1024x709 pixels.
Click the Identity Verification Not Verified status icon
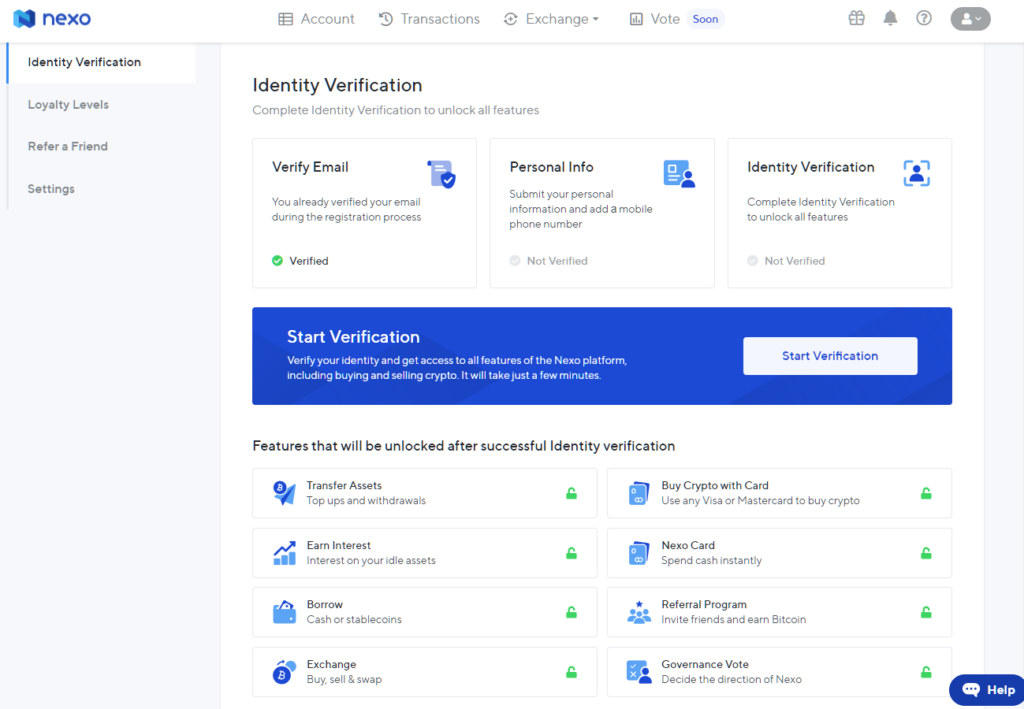pyautogui.click(x=753, y=260)
